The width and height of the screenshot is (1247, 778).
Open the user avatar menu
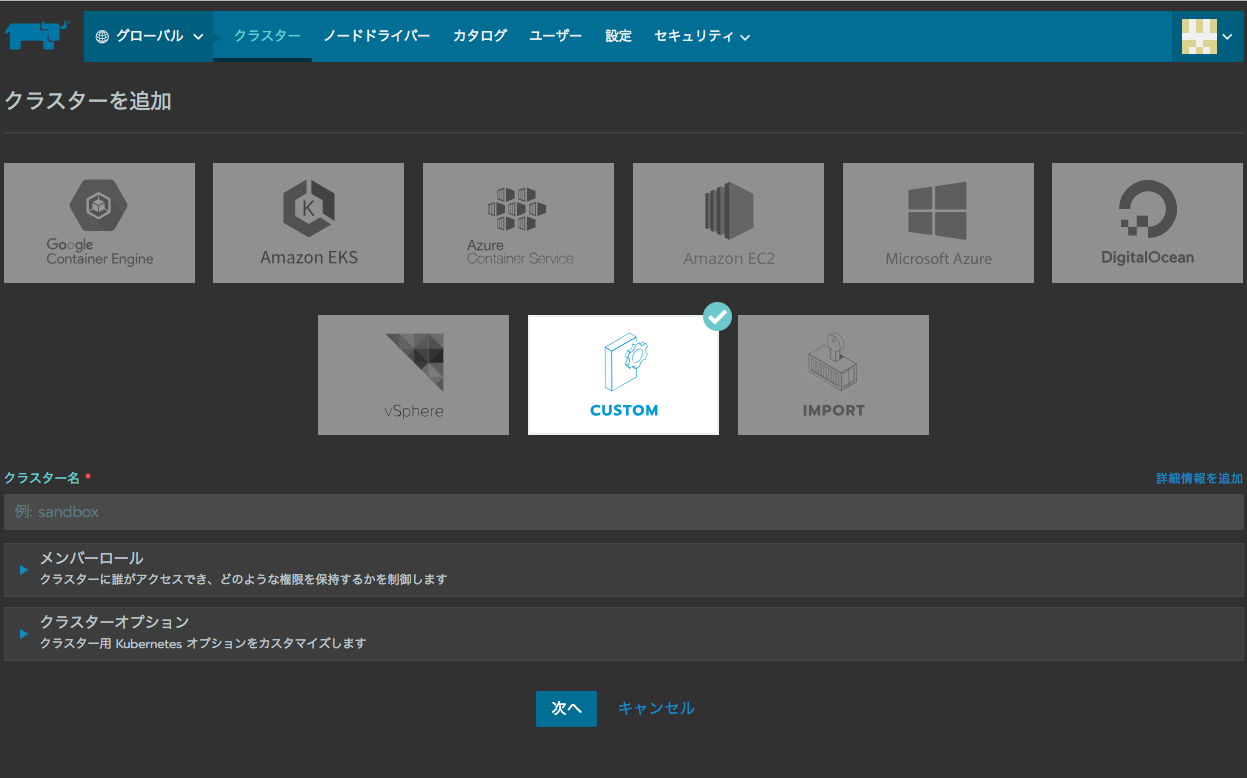pos(1208,36)
